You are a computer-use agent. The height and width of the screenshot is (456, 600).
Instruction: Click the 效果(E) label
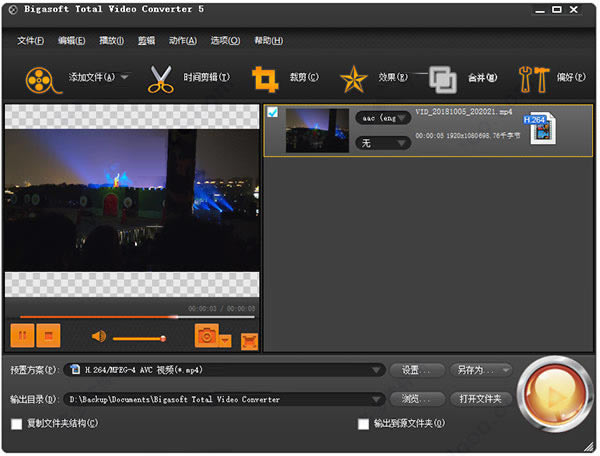point(393,77)
